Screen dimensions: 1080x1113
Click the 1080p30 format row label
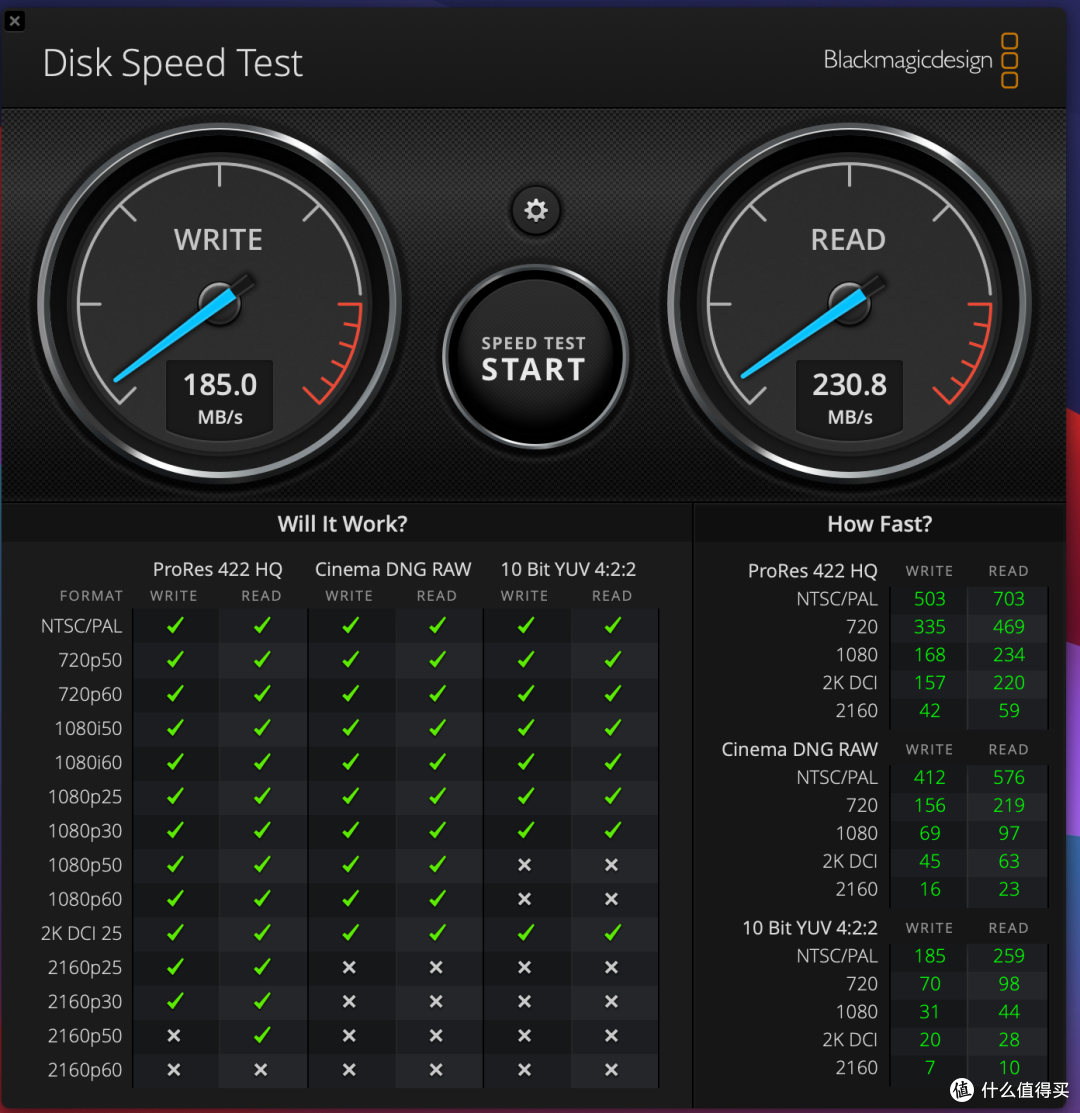coord(85,830)
